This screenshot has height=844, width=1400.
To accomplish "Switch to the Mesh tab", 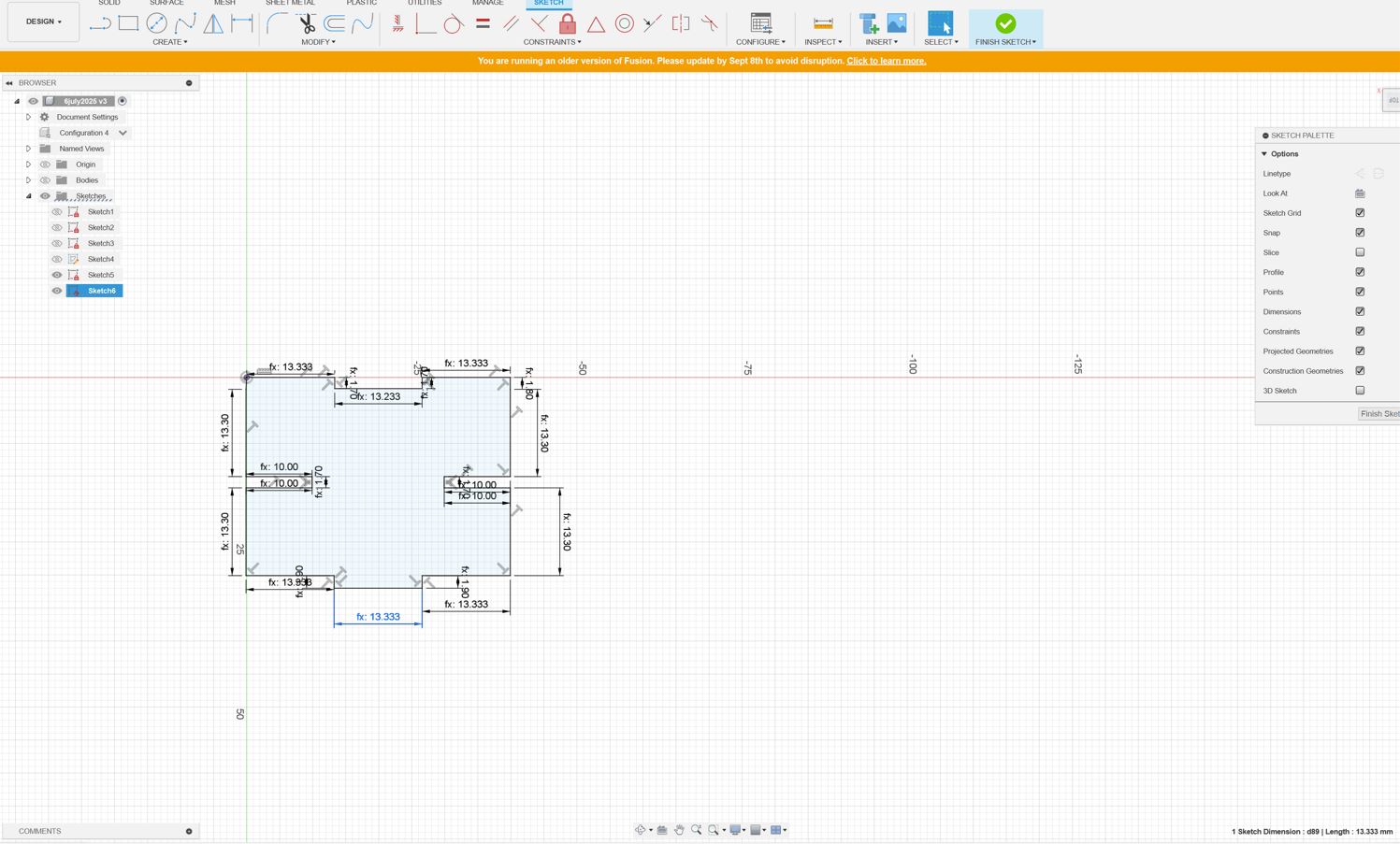I will (x=224, y=4).
